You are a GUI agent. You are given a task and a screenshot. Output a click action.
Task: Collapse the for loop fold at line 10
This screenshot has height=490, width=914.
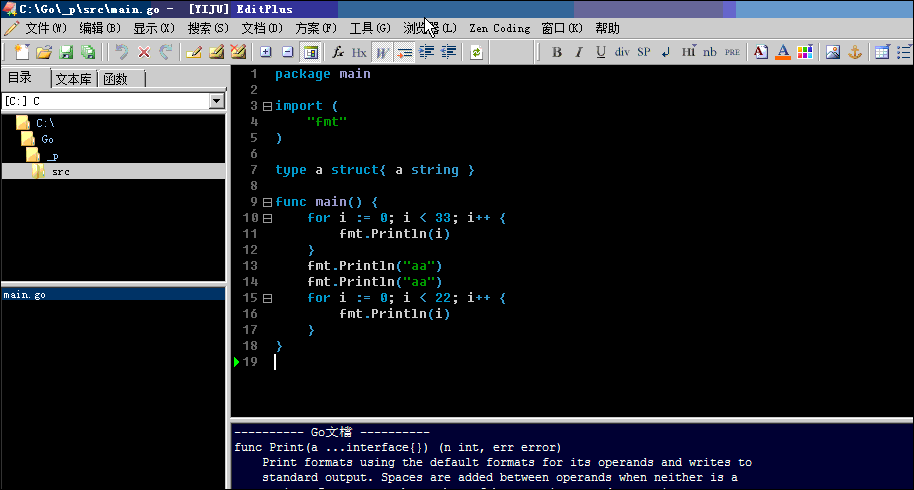(x=267, y=218)
